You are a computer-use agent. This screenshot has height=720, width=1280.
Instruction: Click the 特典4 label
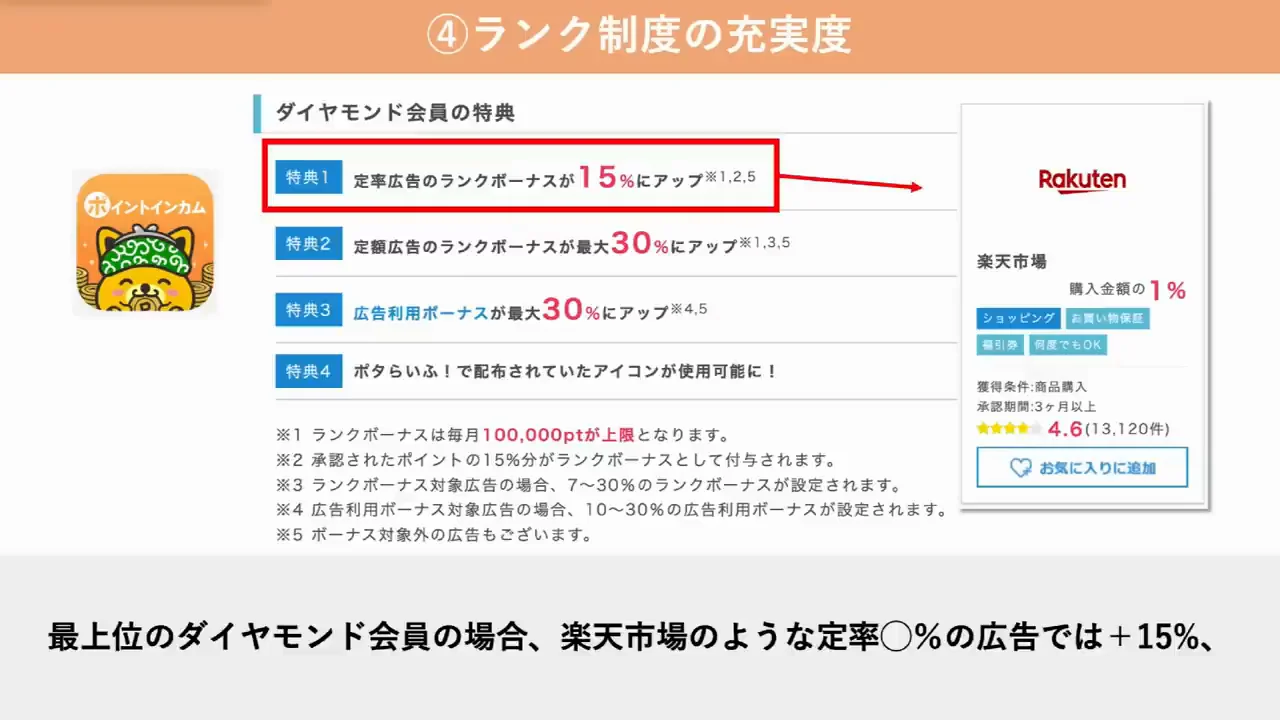(x=308, y=371)
